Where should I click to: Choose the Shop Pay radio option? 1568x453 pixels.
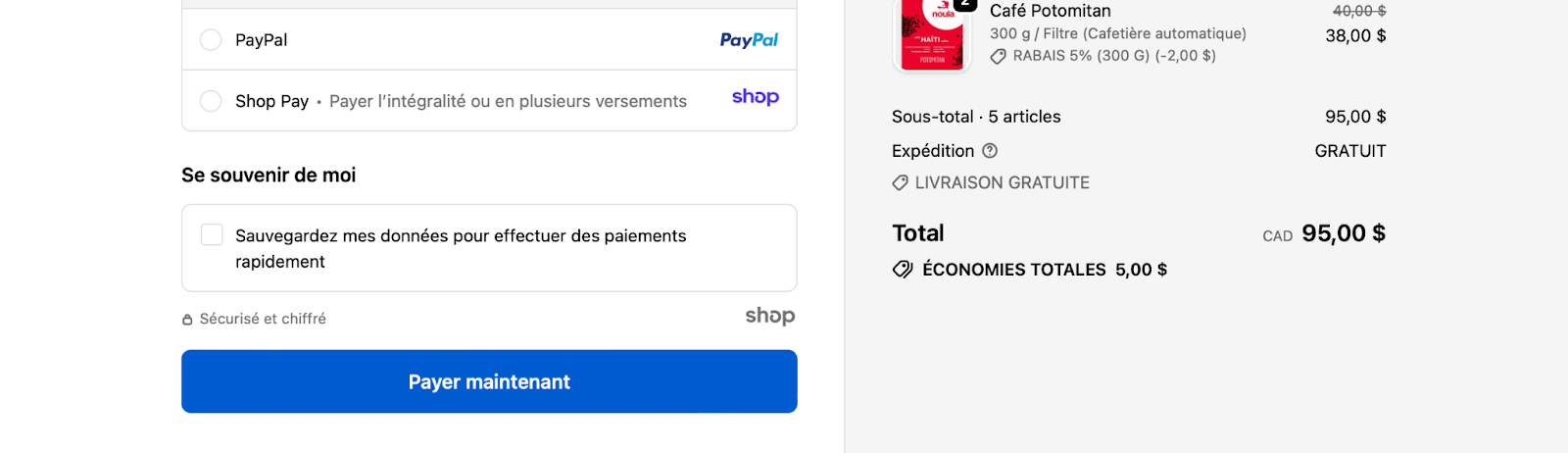pos(211,101)
